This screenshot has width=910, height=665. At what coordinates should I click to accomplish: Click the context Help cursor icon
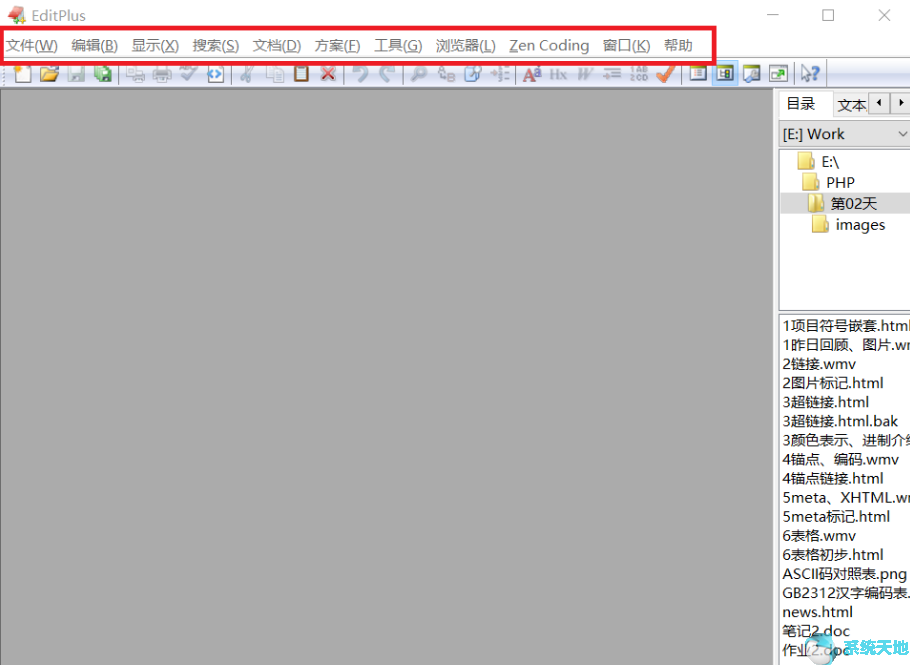pos(810,73)
